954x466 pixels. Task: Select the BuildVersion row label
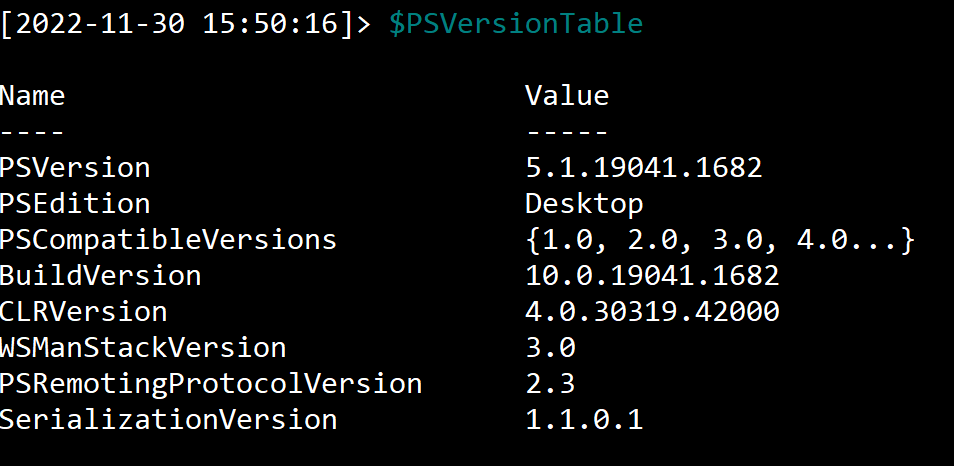(x=100, y=276)
